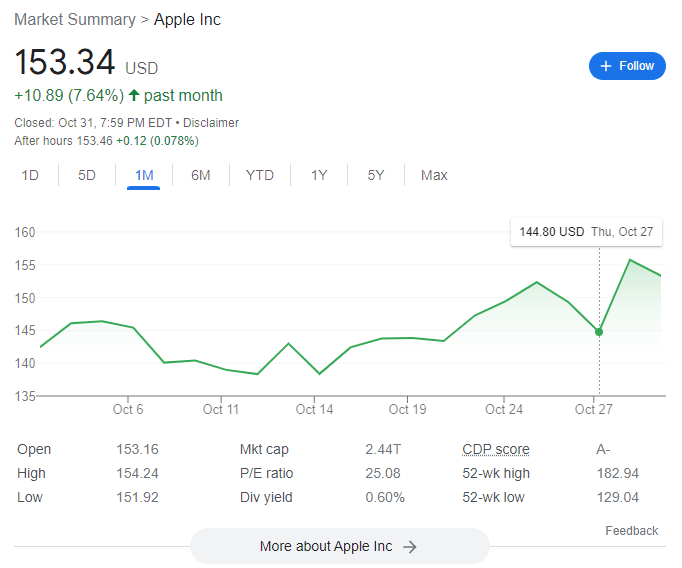Viewport: 682px width, 568px height.
Task: Click the Mkt cap value 2.44T
Action: pyautogui.click(x=383, y=449)
